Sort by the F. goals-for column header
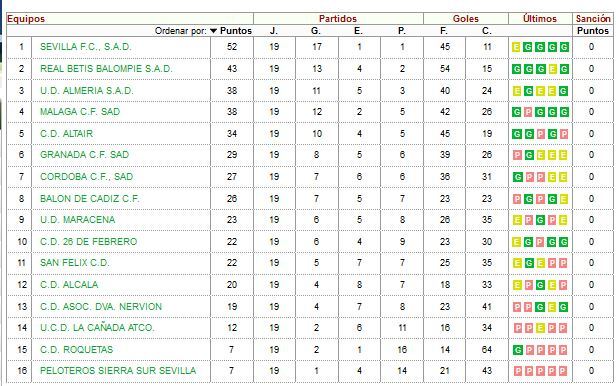The height and width of the screenshot is (386, 616). [444, 31]
